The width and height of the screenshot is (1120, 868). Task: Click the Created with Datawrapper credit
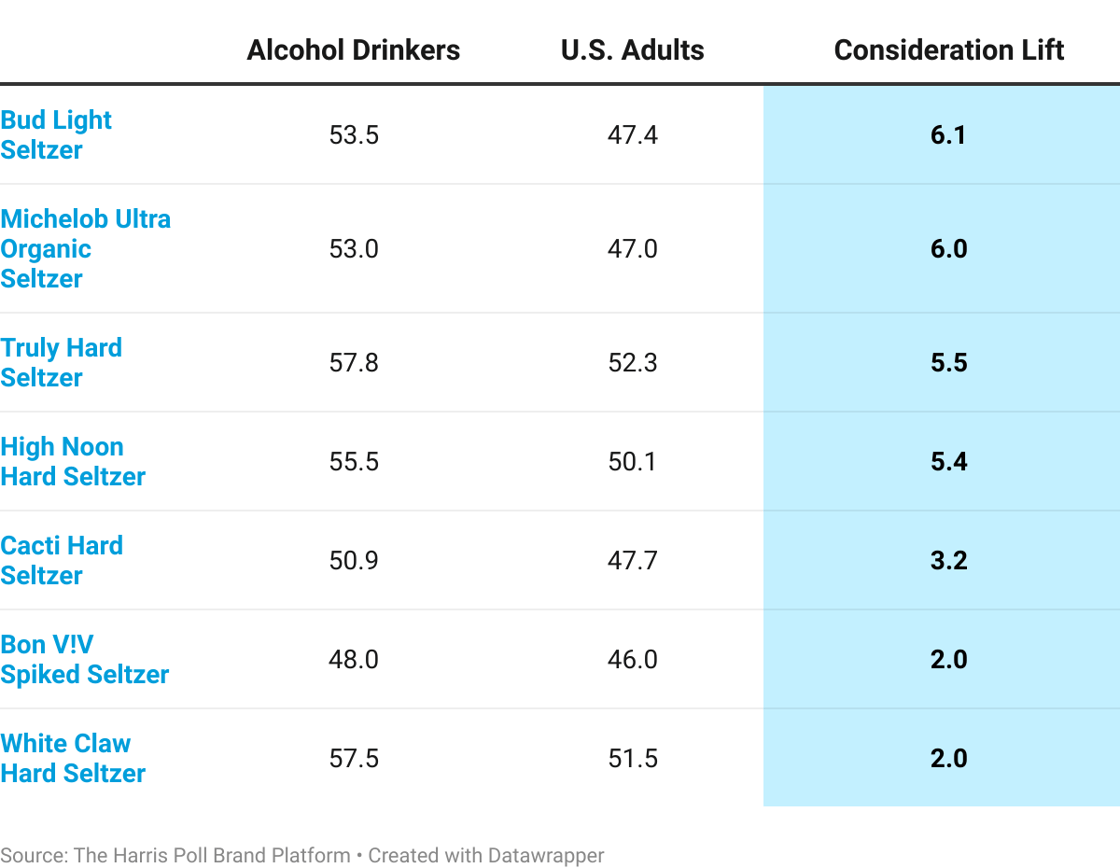pyautogui.click(x=486, y=855)
